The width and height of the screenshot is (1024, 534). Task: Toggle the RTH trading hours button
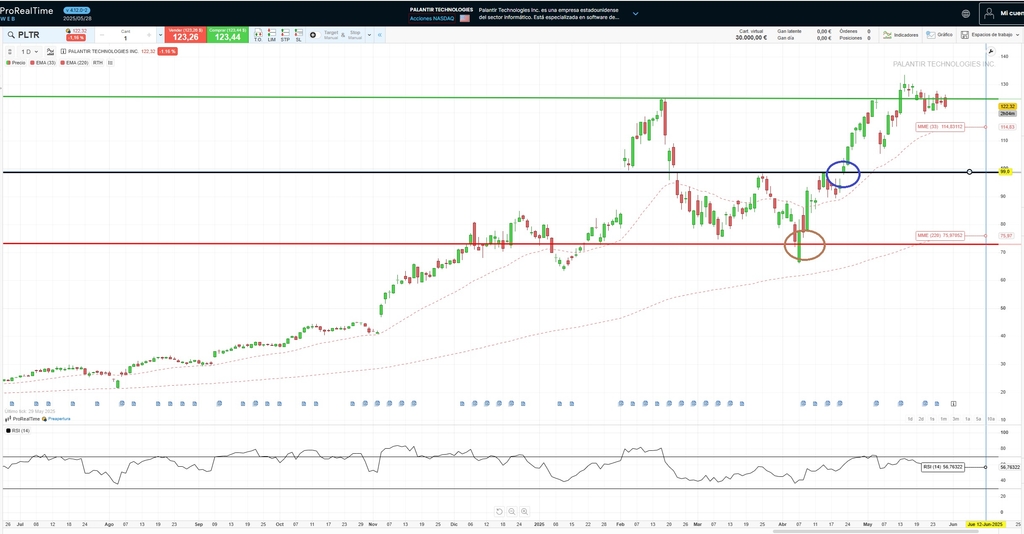pos(98,62)
